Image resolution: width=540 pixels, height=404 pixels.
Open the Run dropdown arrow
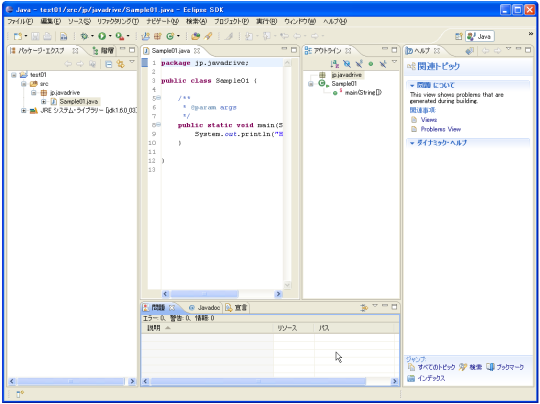tap(110, 36)
